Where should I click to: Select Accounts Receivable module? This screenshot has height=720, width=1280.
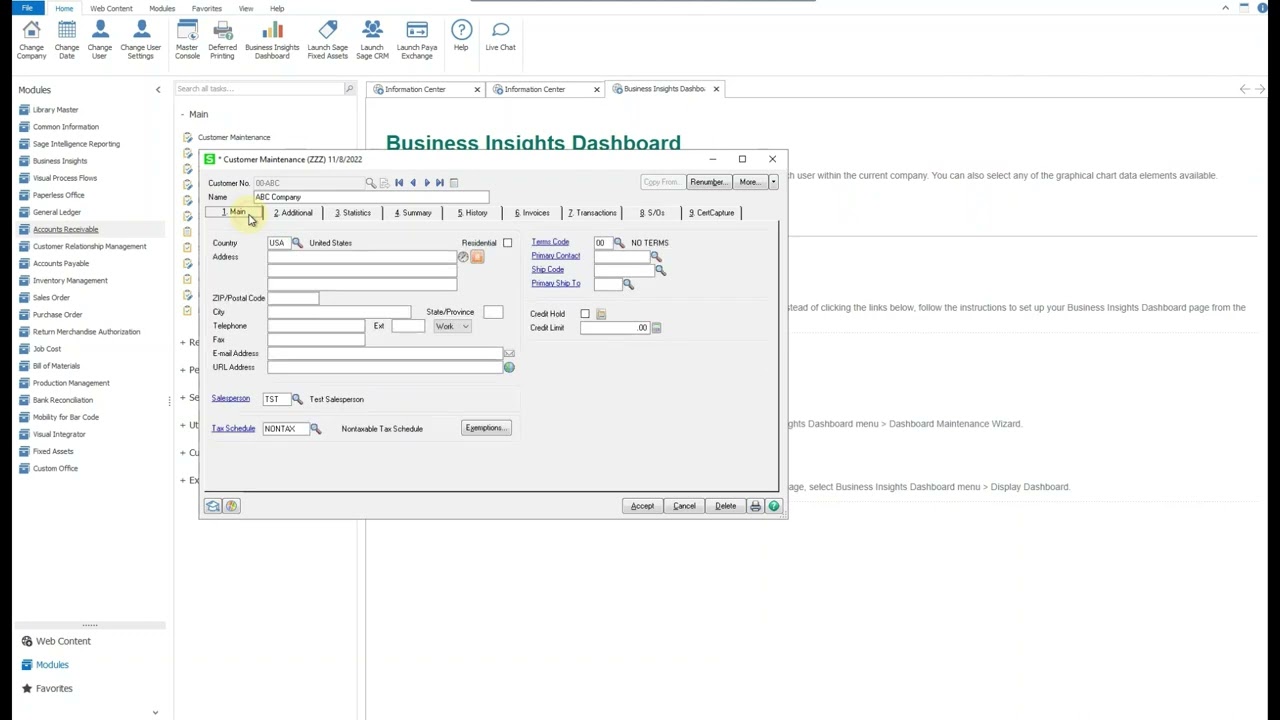(66, 229)
